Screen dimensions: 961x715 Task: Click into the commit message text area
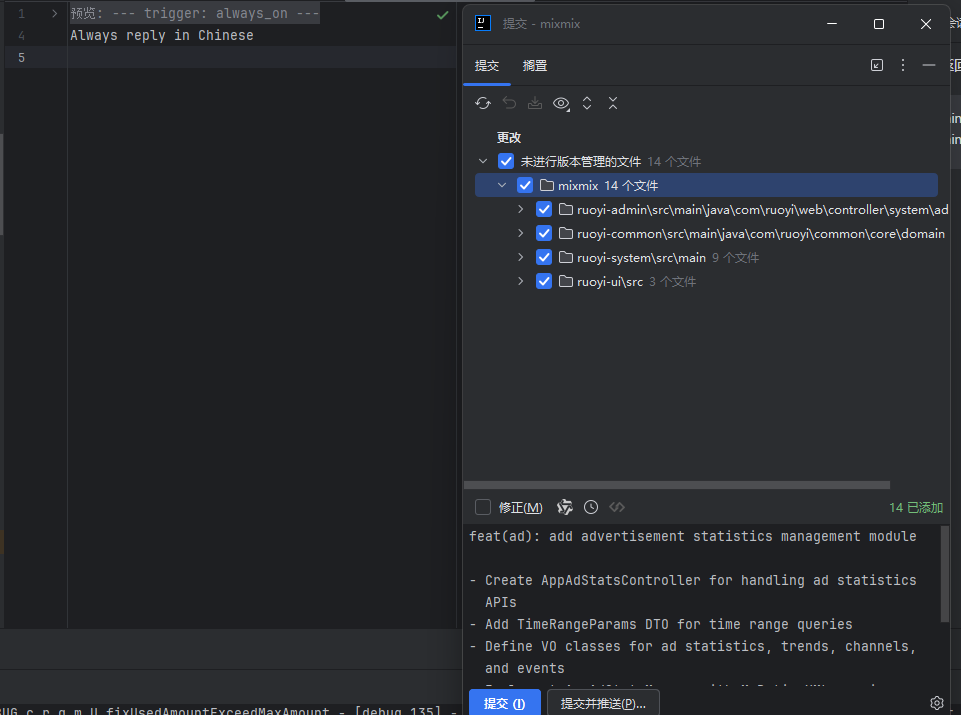[702, 603]
